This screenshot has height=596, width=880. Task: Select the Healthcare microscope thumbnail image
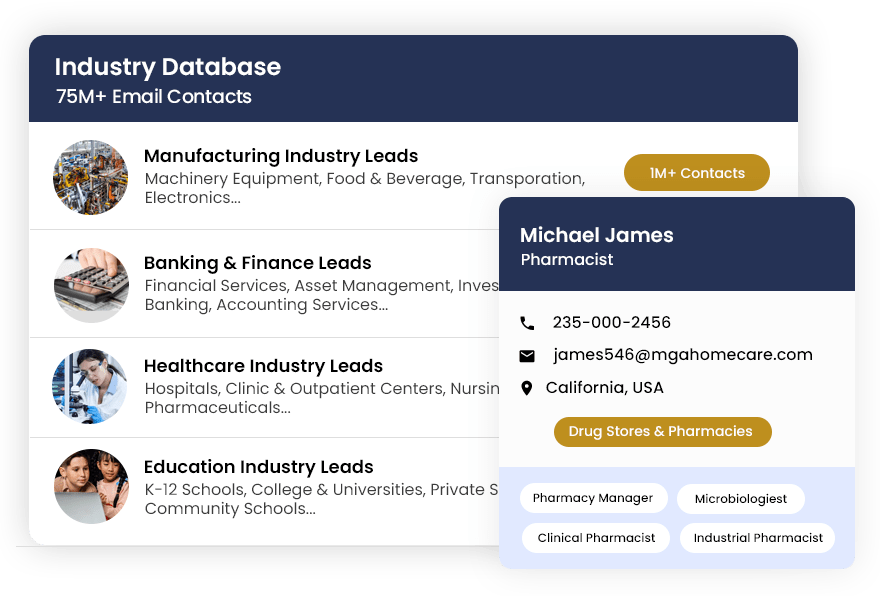(x=91, y=386)
